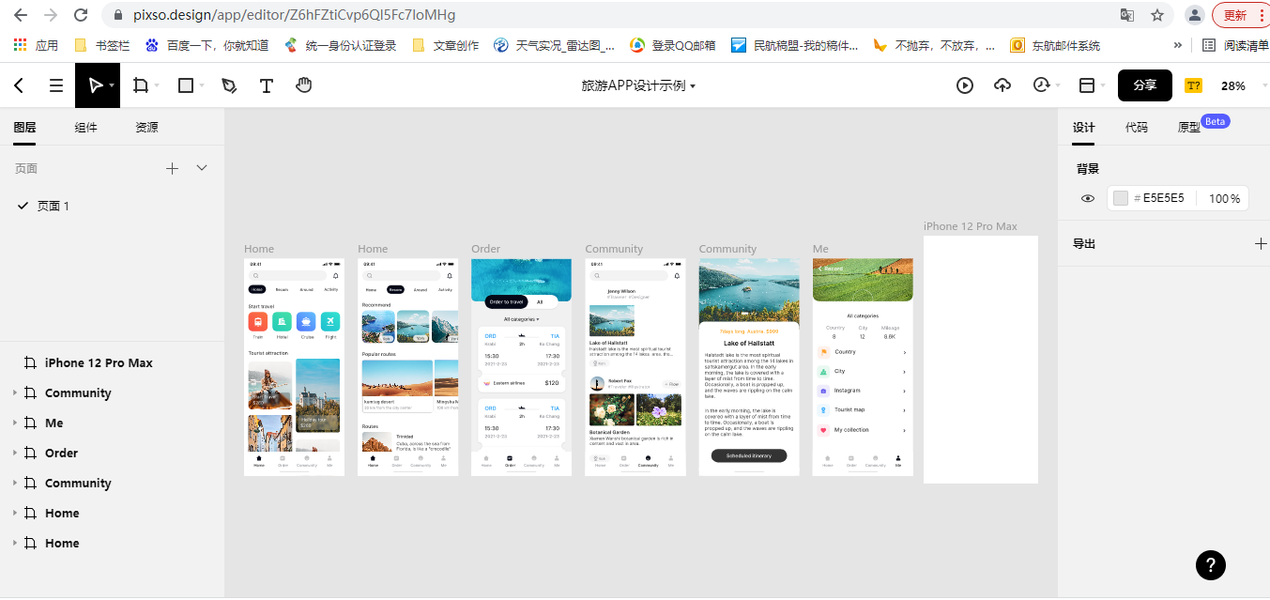
Task: Switch to the 图层 layers tab
Action: click(x=25, y=127)
